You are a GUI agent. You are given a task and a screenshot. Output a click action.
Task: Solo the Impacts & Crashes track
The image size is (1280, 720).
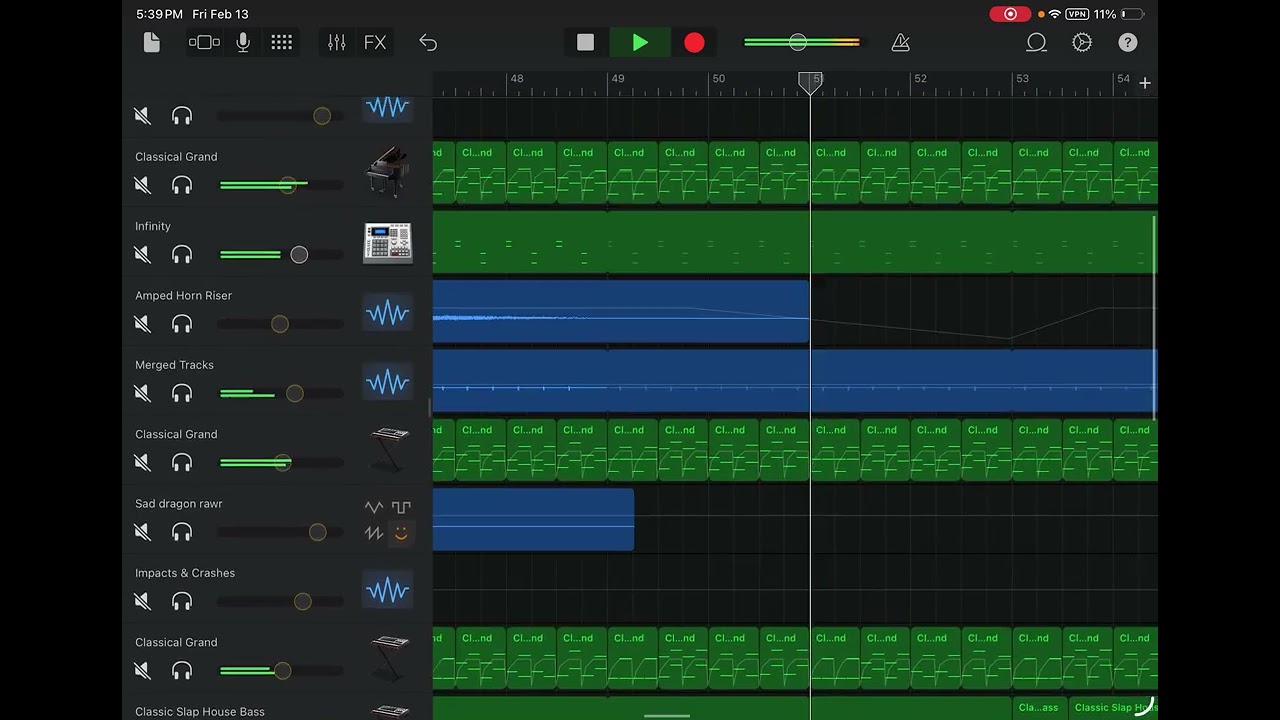182,602
